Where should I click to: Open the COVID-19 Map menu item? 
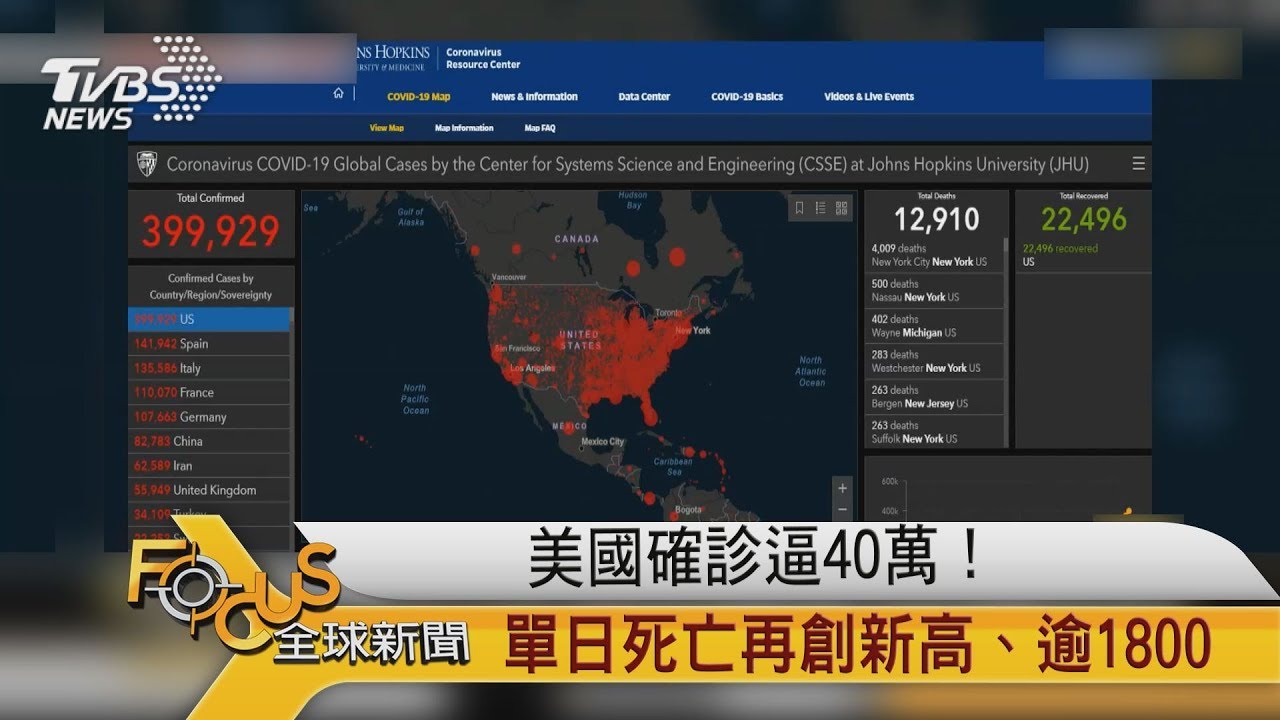coord(418,97)
